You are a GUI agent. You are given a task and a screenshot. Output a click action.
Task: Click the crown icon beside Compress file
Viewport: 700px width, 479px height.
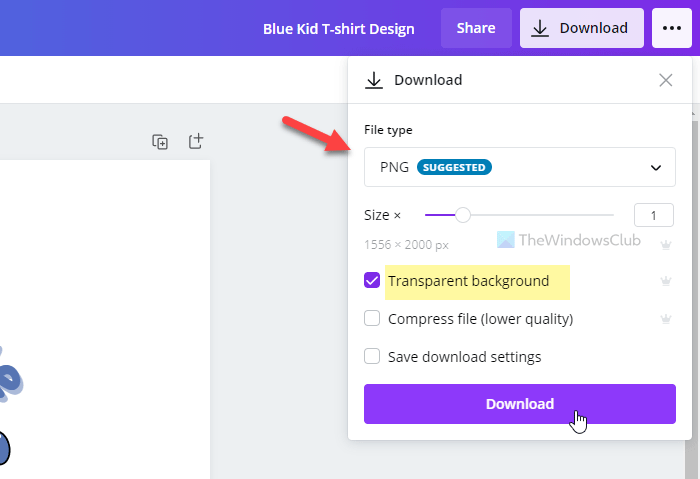(665, 320)
